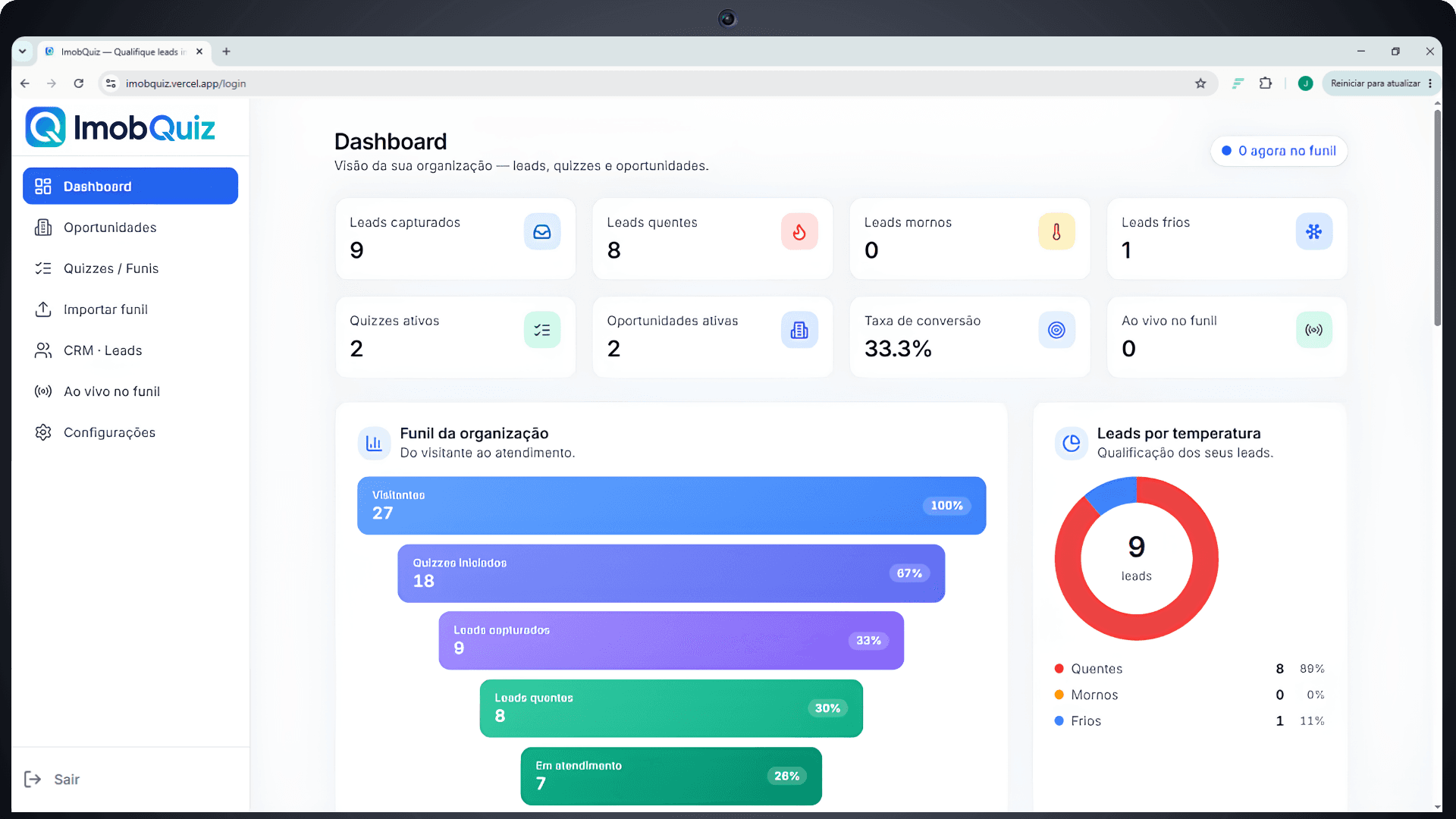Screen dimensions: 1456x819
Task: Click the flame icon on Leads quentes card
Action: [799, 232]
